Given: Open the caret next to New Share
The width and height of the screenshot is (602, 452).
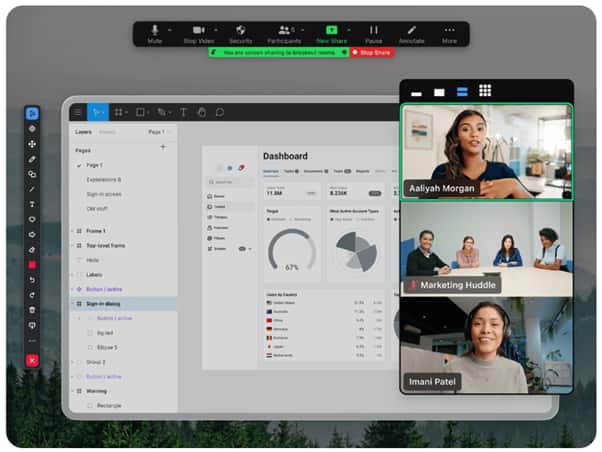Looking at the screenshot, I should click(x=349, y=30).
